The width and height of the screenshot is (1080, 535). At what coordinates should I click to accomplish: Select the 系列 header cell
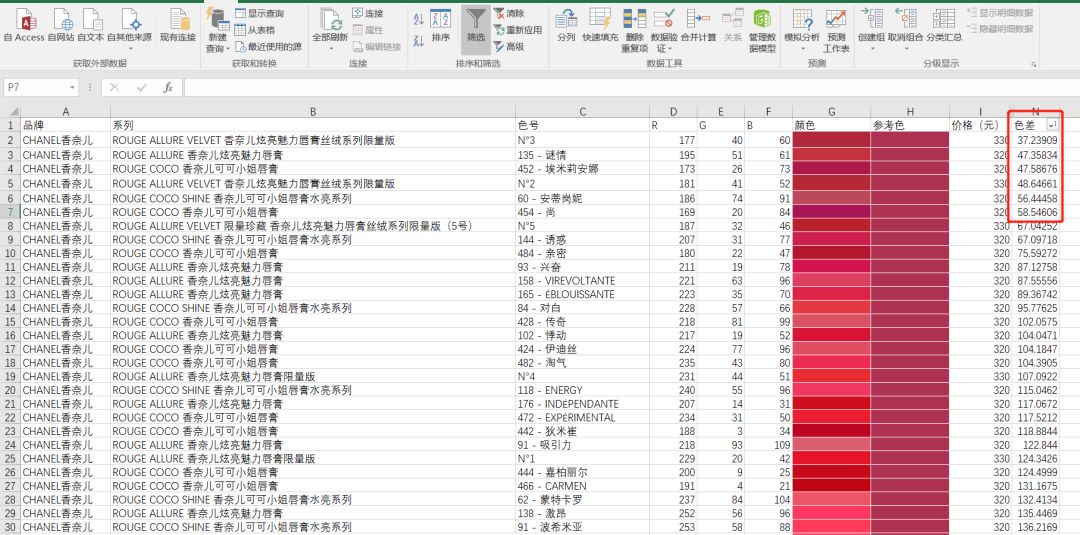click(313, 125)
